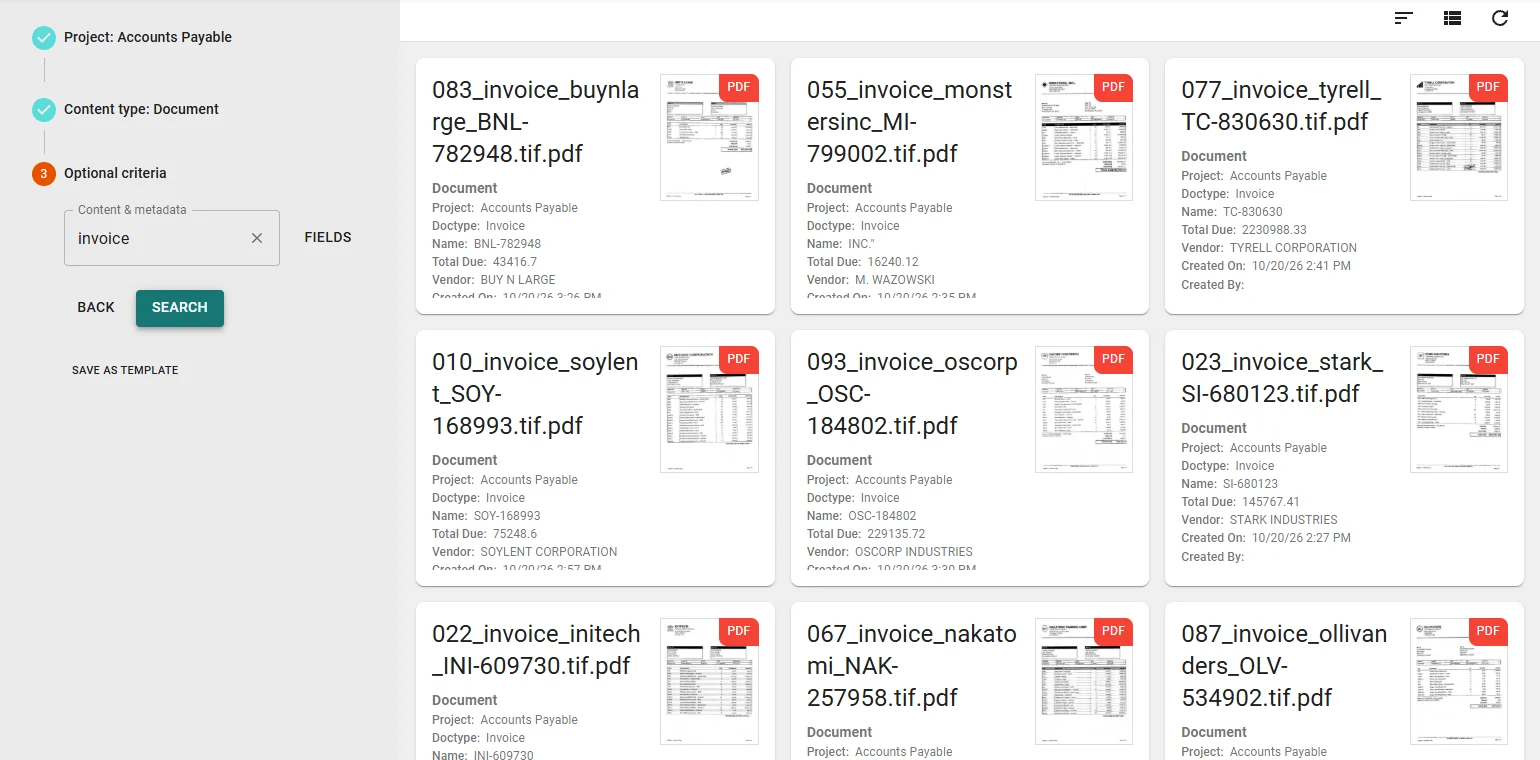Image resolution: width=1540 pixels, height=760 pixels.
Task: Switch to list view layout
Action: (x=1452, y=18)
